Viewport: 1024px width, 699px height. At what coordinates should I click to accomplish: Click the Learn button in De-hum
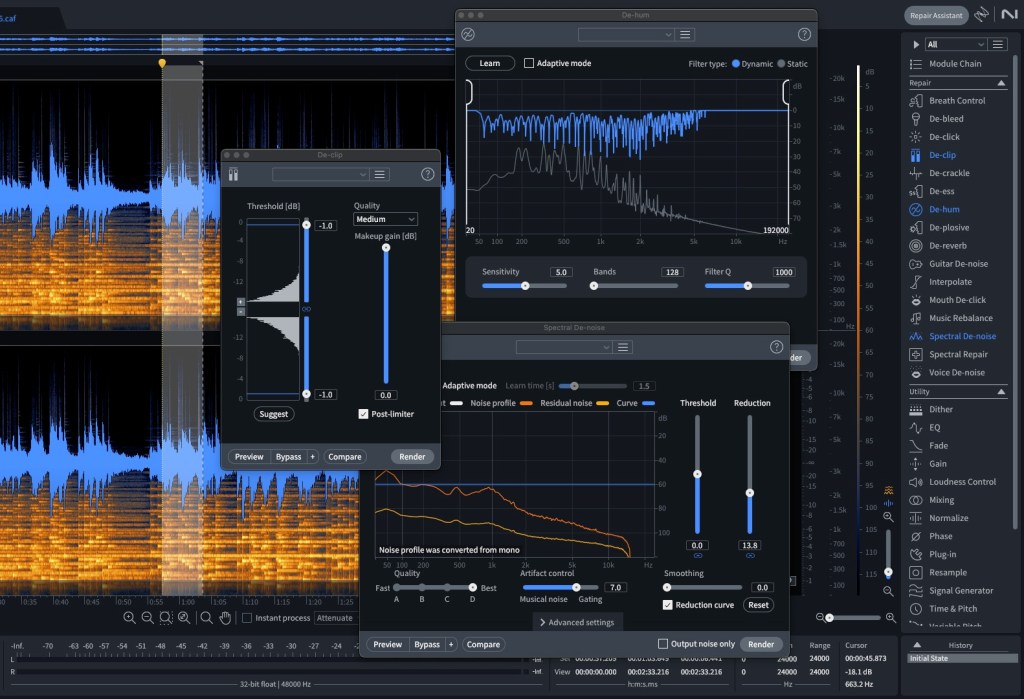coord(490,63)
